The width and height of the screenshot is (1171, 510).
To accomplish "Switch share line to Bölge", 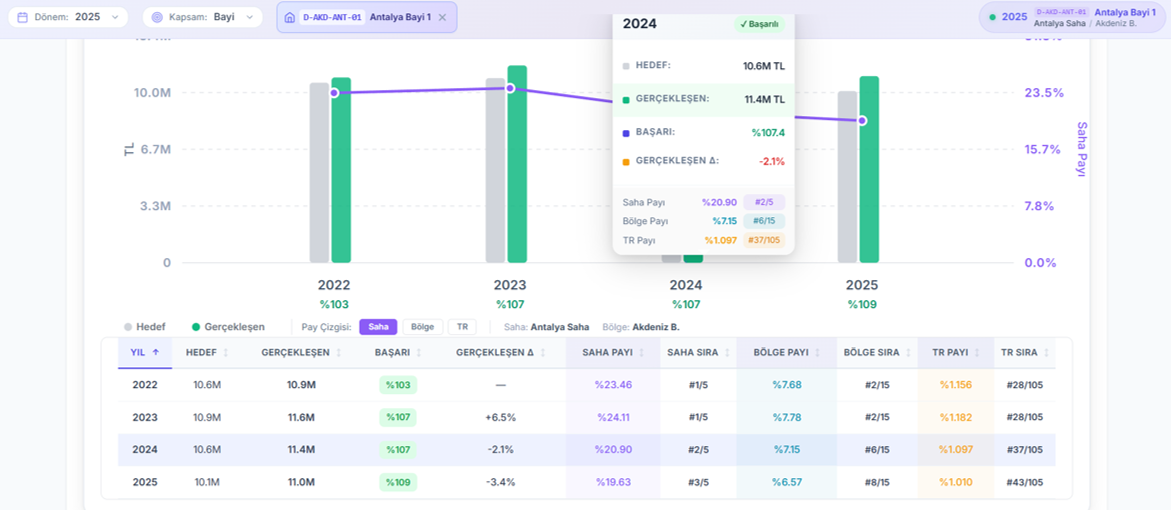I will coord(422,327).
